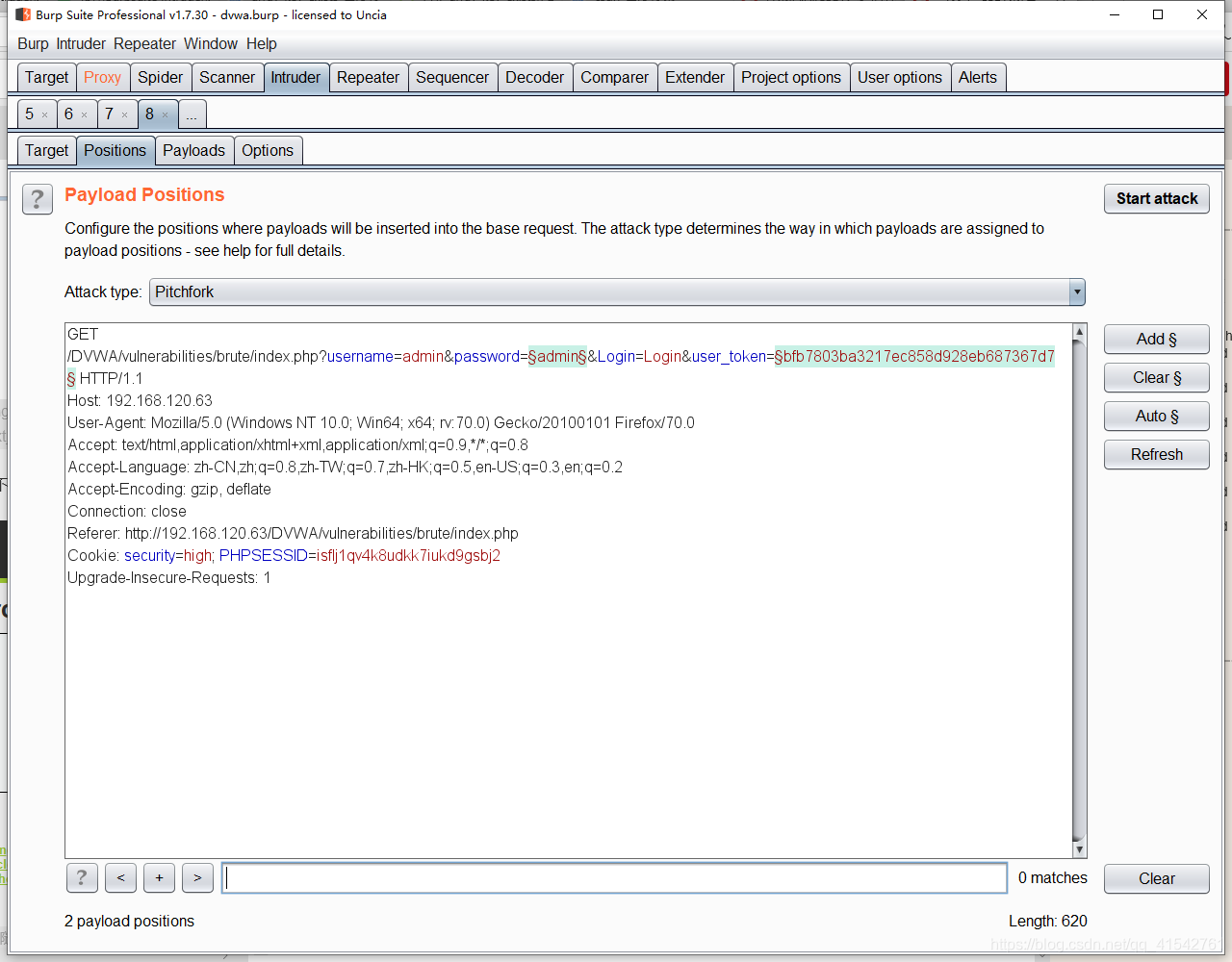
Task: Click the Auto § button
Action: tap(1157, 416)
